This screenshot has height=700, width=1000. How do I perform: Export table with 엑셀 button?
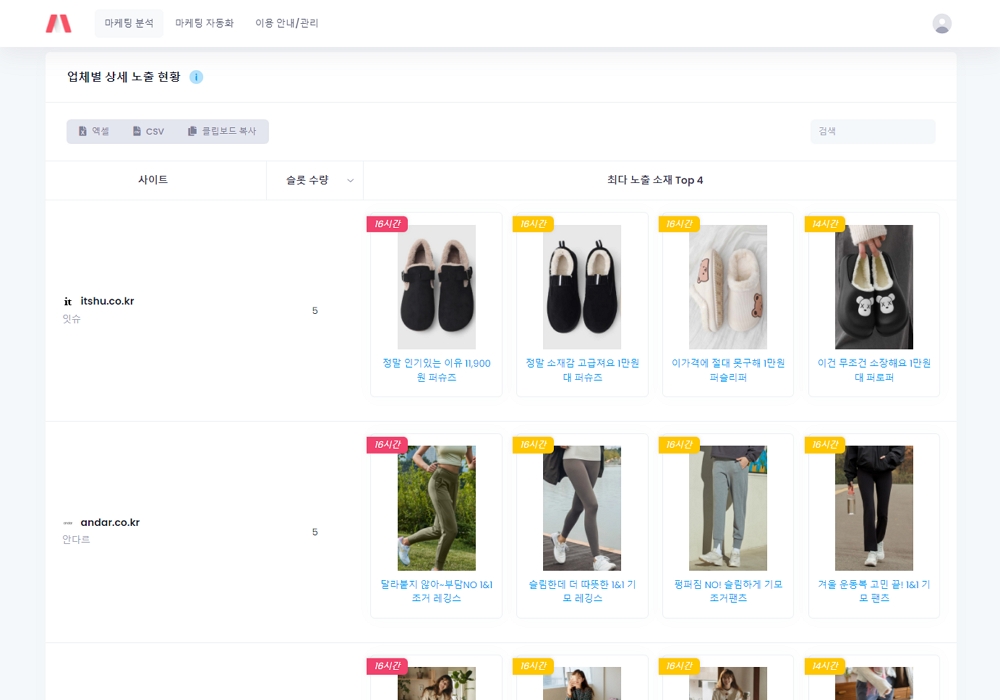(x=94, y=131)
